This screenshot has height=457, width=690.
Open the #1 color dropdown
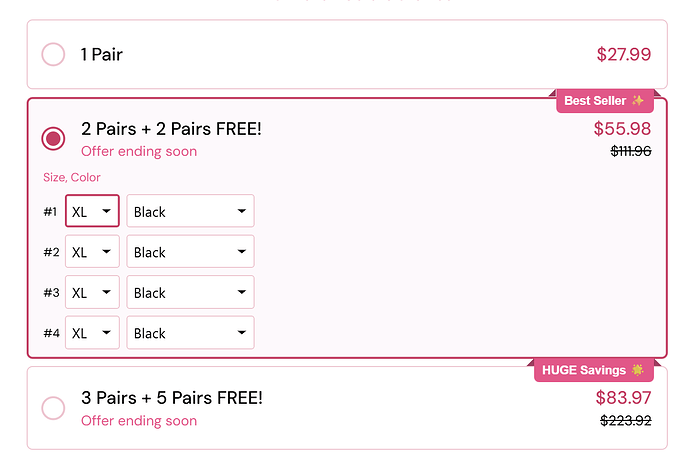tap(190, 211)
